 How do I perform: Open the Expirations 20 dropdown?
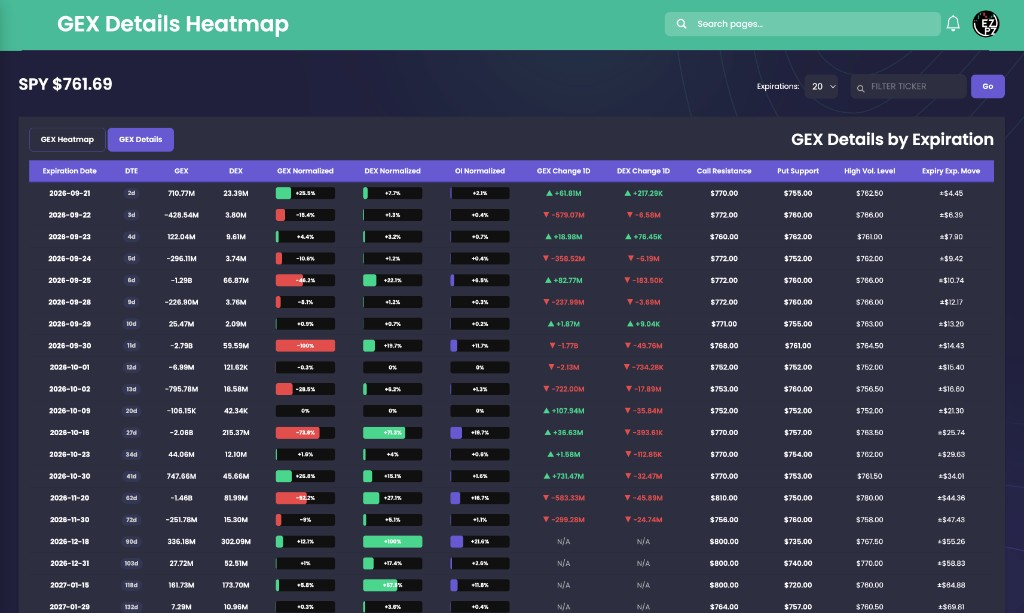point(821,86)
